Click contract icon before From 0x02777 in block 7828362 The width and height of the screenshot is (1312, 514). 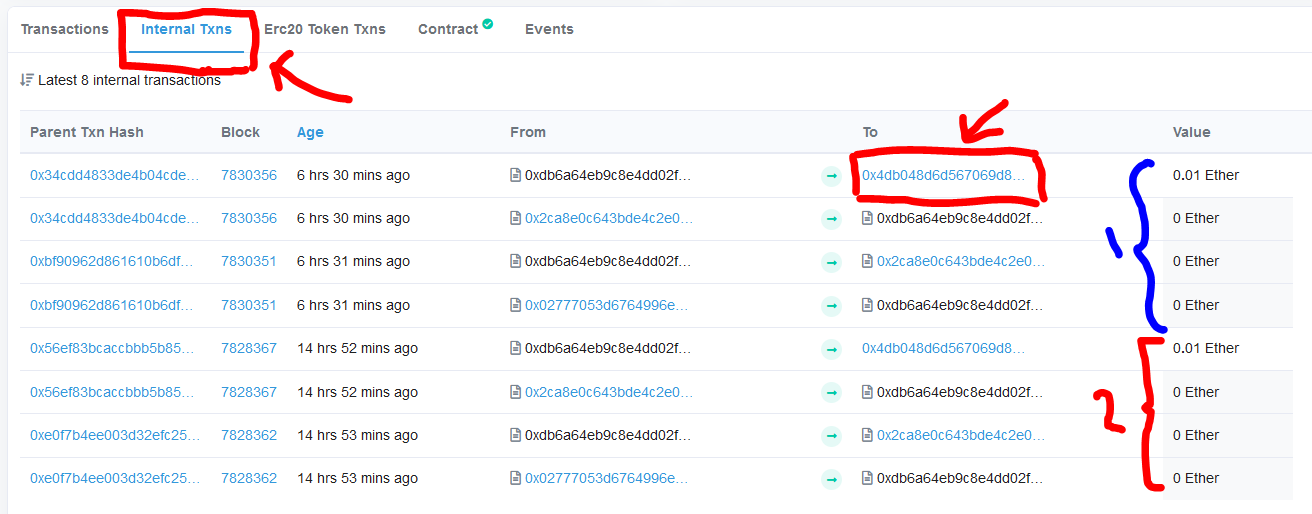pyautogui.click(x=516, y=479)
